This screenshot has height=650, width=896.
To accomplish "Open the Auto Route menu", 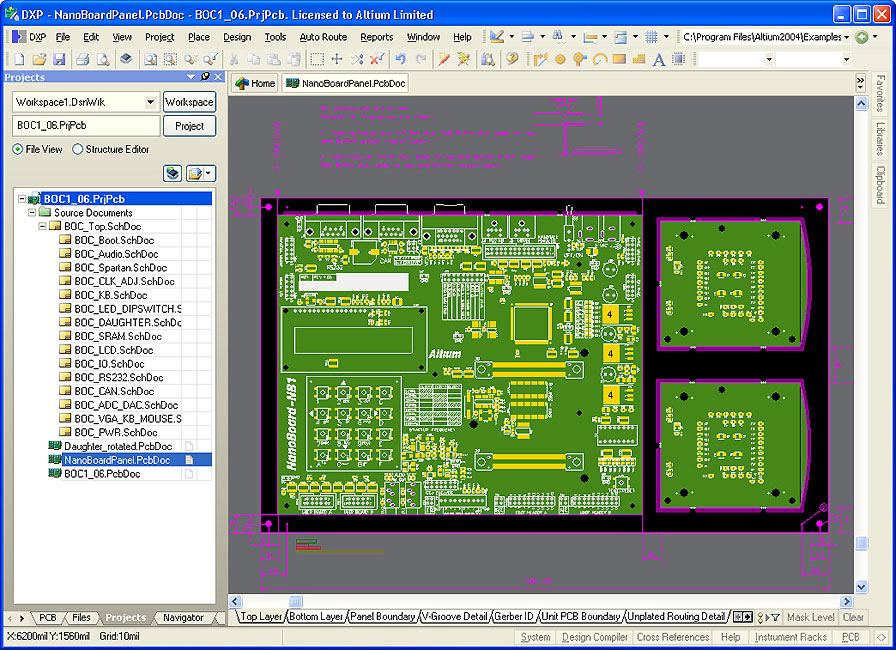I will pos(323,37).
